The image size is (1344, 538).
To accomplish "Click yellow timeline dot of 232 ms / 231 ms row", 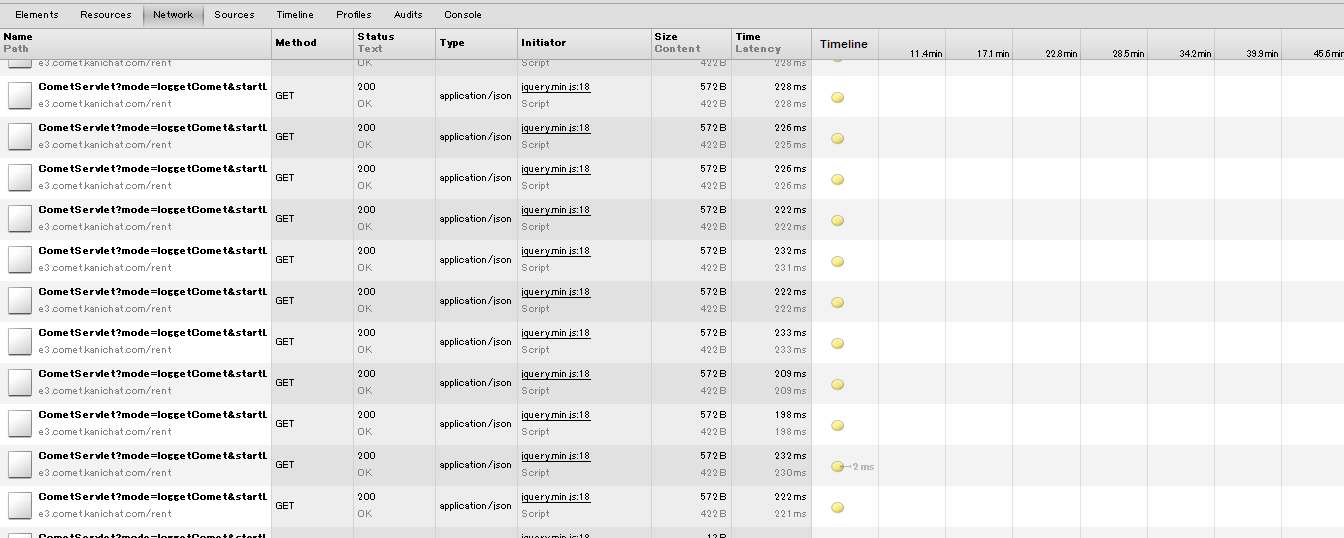I will click(838, 261).
